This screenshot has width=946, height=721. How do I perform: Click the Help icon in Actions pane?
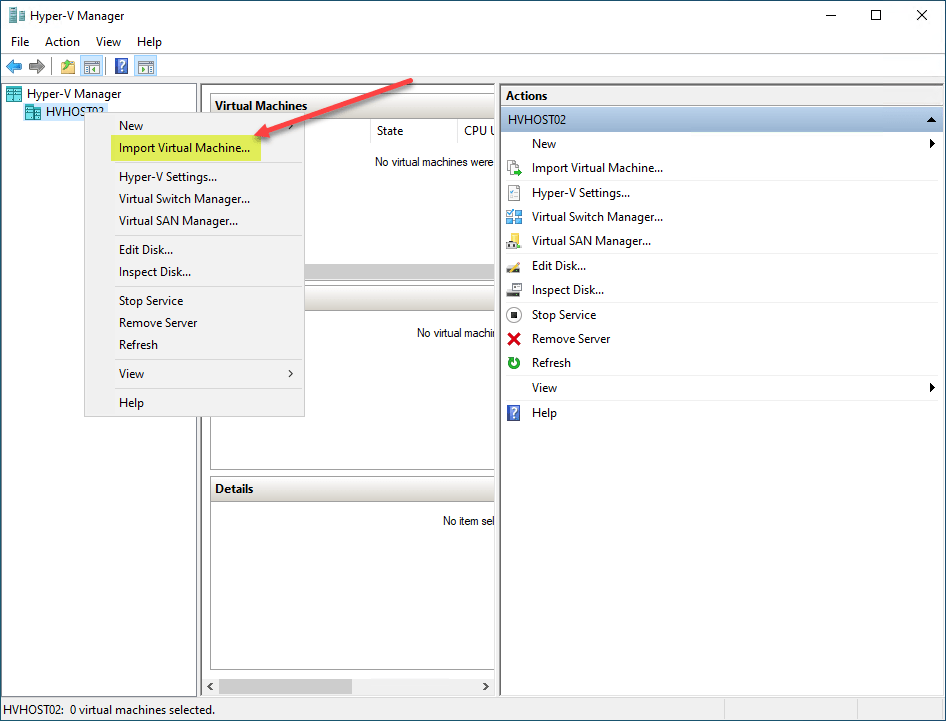pos(513,413)
